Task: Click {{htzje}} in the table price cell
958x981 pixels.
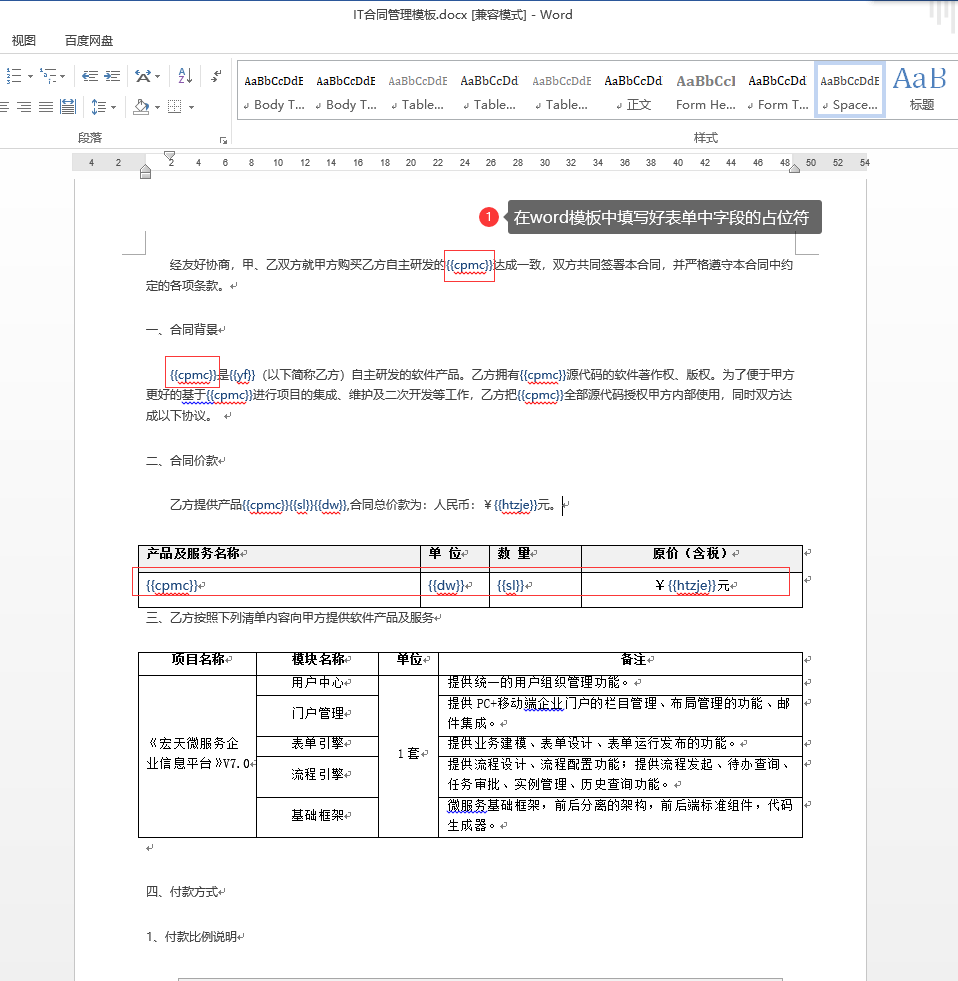Action: pos(692,586)
